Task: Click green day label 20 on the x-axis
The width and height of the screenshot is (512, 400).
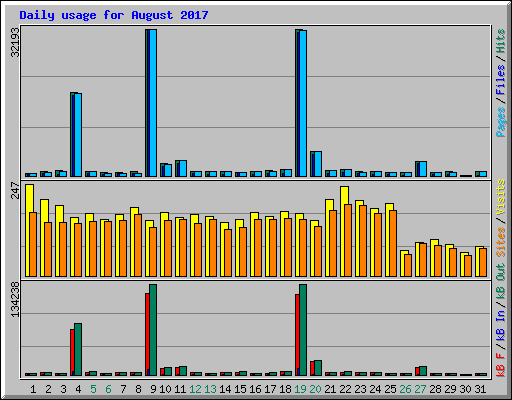Action: coord(315,389)
